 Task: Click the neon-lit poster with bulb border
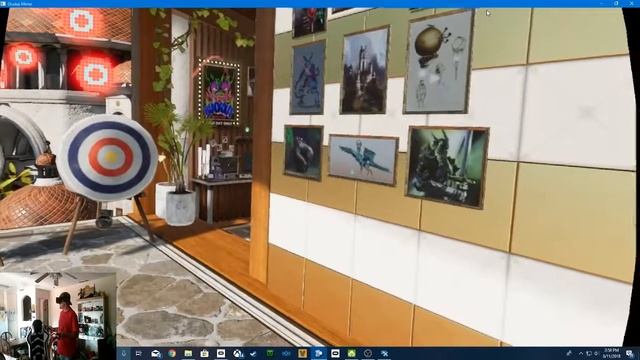[x=219, y=92]
